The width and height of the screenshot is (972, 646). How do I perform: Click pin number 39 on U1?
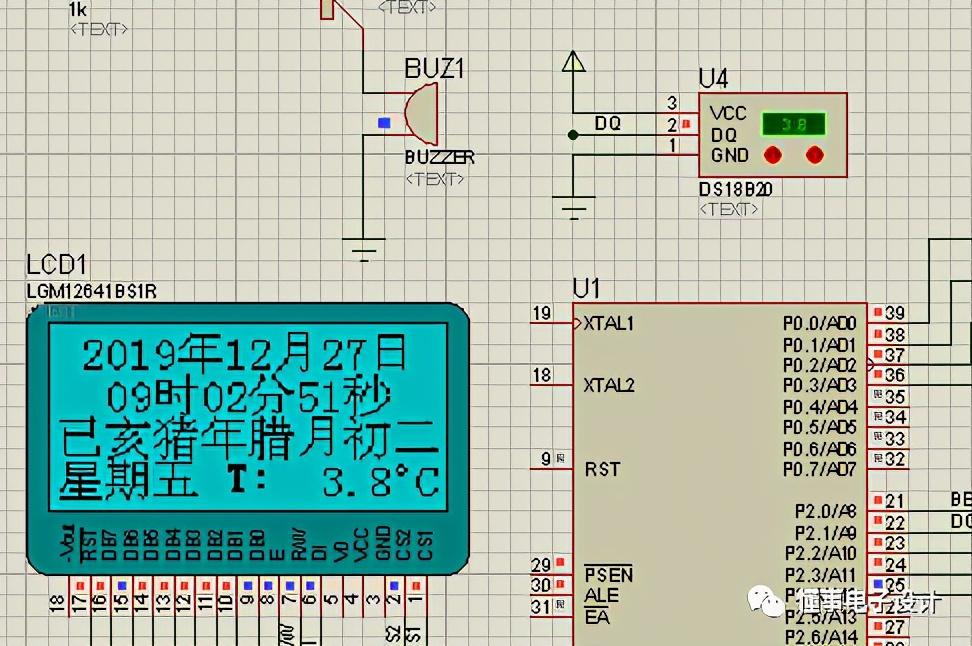pyautogui.click(x=895, y=313)
